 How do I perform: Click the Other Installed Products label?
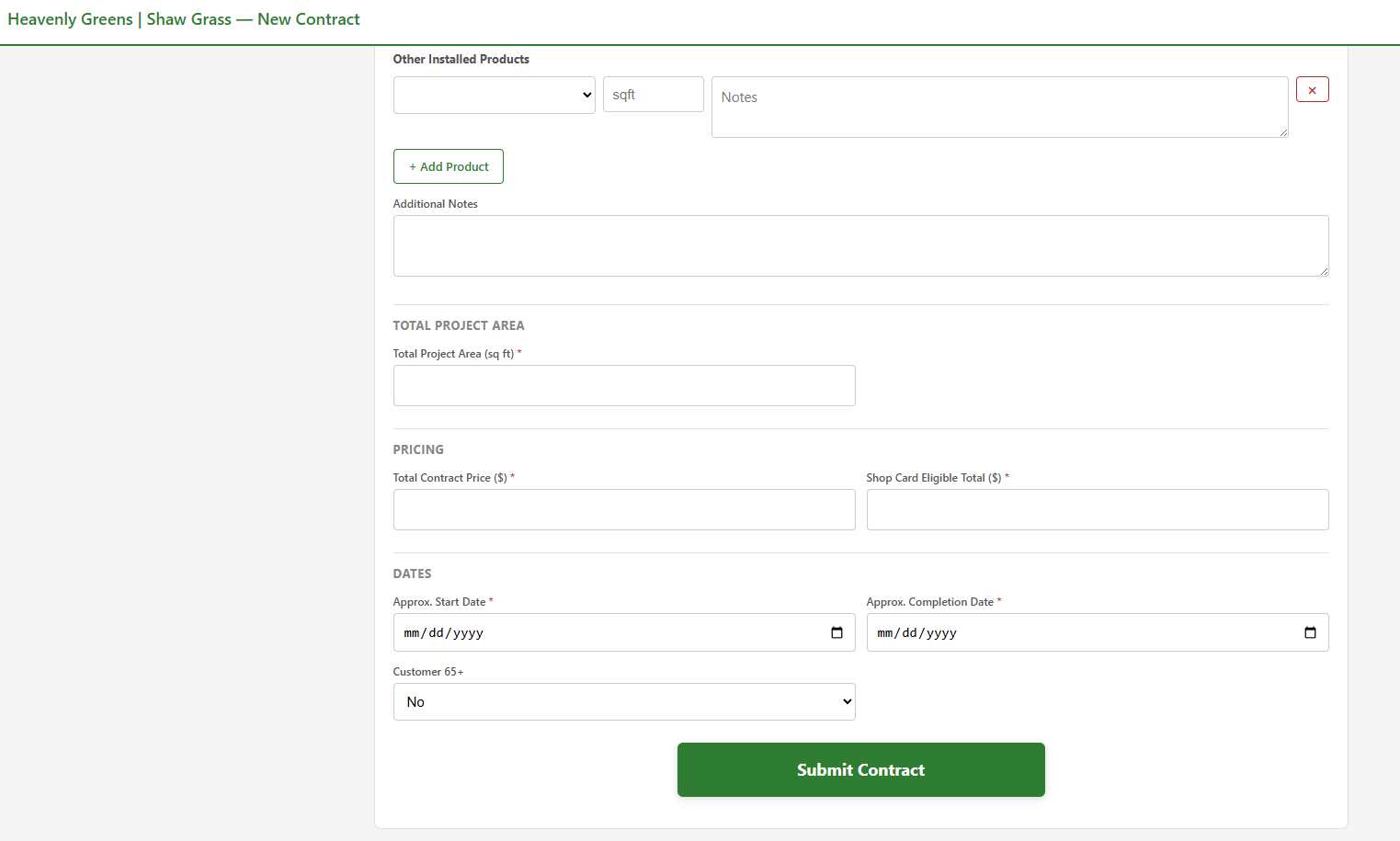click(x=461, y=59)
